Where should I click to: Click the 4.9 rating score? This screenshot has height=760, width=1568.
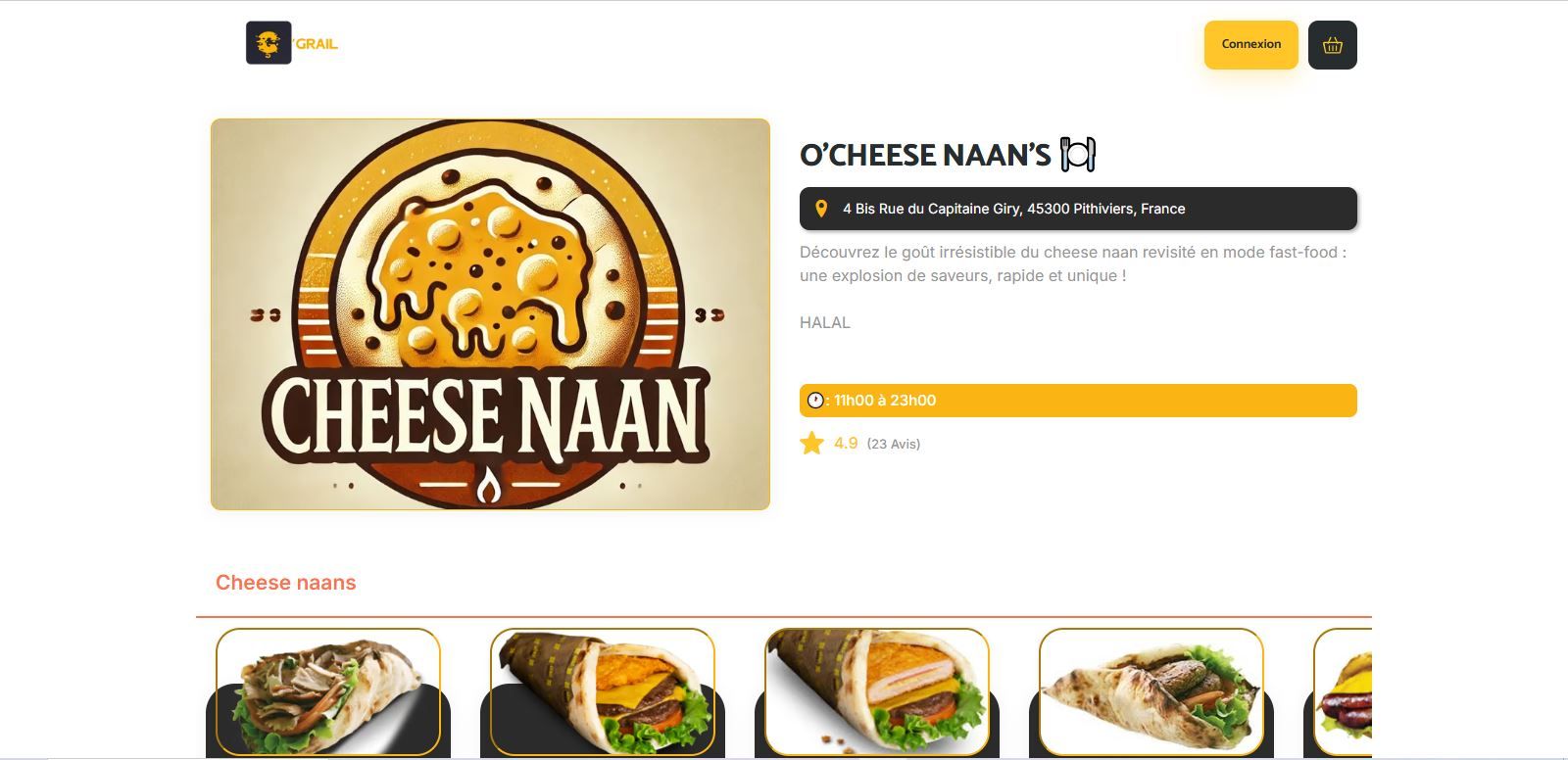(x=846, y=444)
